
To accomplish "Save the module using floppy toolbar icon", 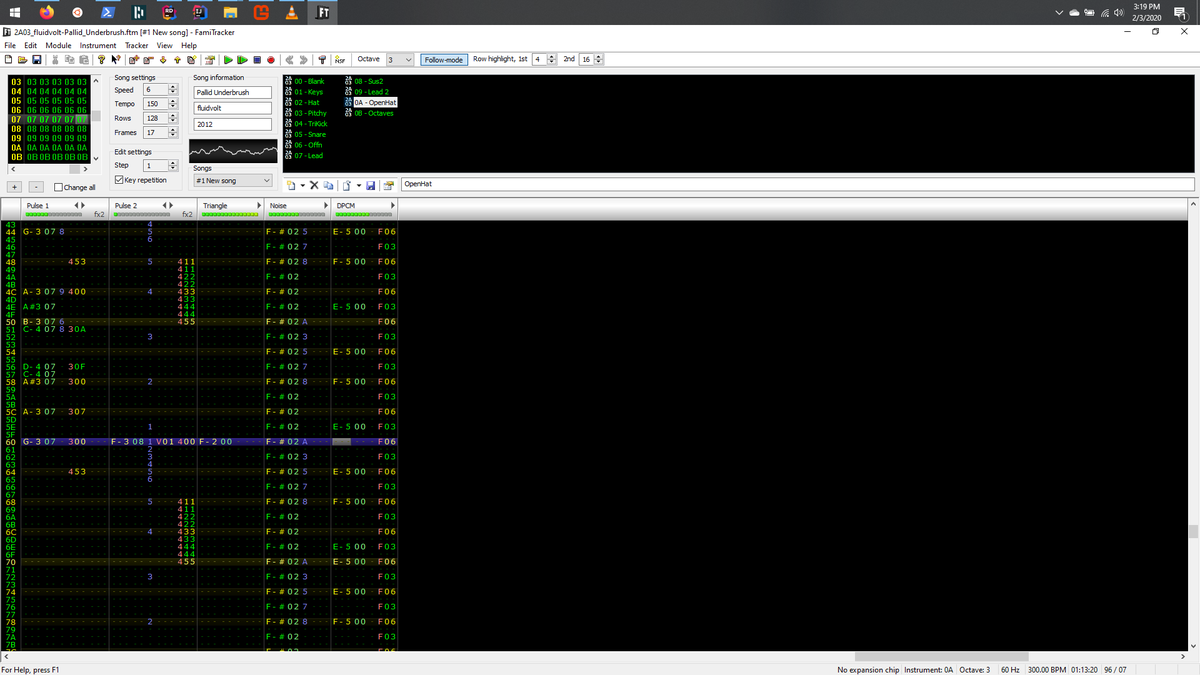I will point(36,60).
